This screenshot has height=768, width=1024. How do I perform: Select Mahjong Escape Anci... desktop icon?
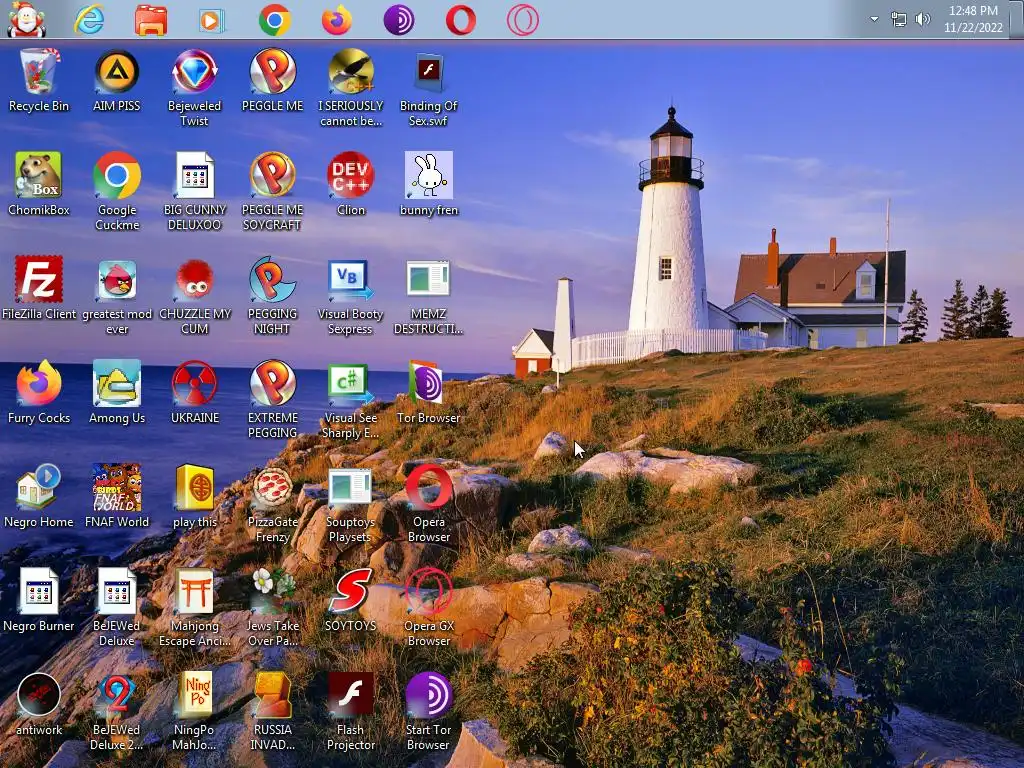point(195,607)
